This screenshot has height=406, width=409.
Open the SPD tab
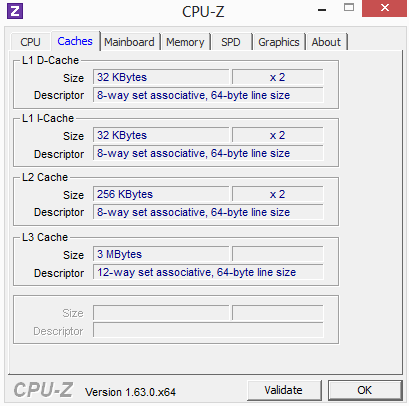[x=231, y=42]
